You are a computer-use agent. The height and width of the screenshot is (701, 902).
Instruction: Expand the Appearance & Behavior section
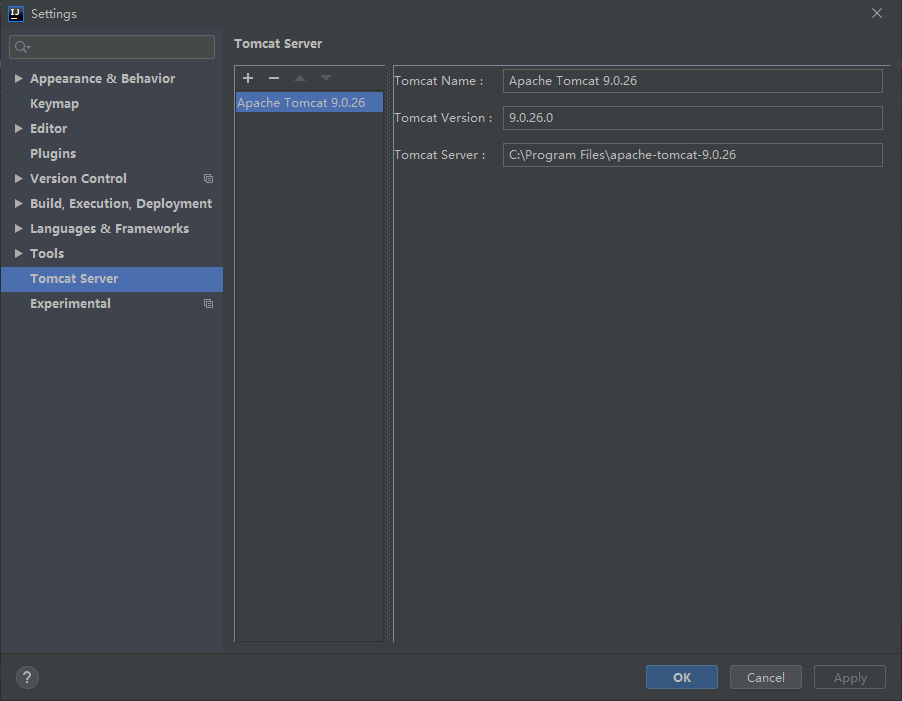(x=18, y=78)
